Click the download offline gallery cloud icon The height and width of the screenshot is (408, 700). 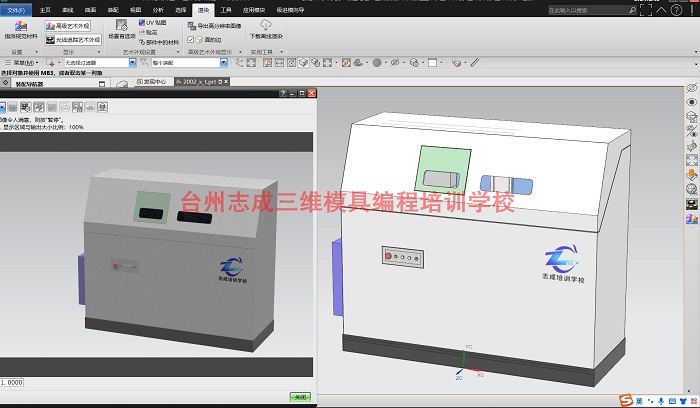pyautogui.click(x=266, y=29)
